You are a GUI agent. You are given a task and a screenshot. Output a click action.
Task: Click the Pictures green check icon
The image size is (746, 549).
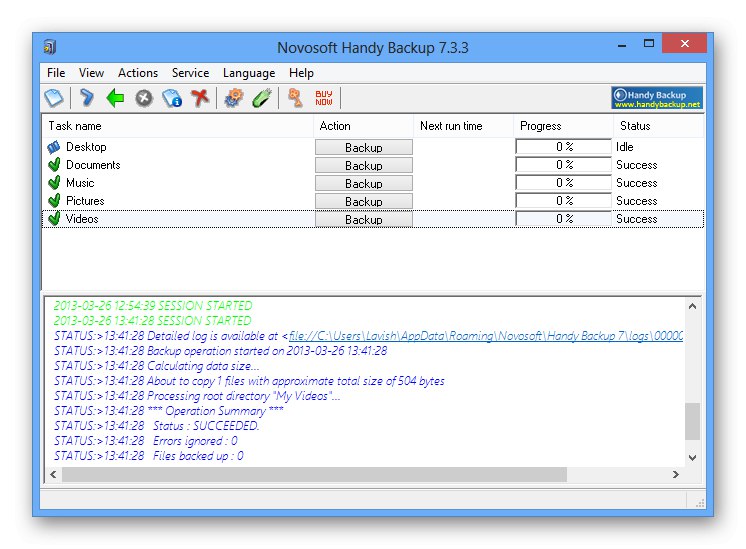(54, 201)
